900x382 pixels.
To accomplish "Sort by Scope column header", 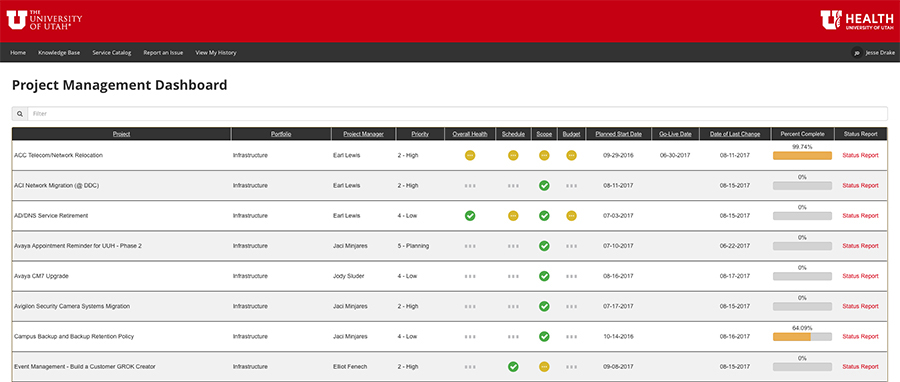I will click(x=544, y=134).
